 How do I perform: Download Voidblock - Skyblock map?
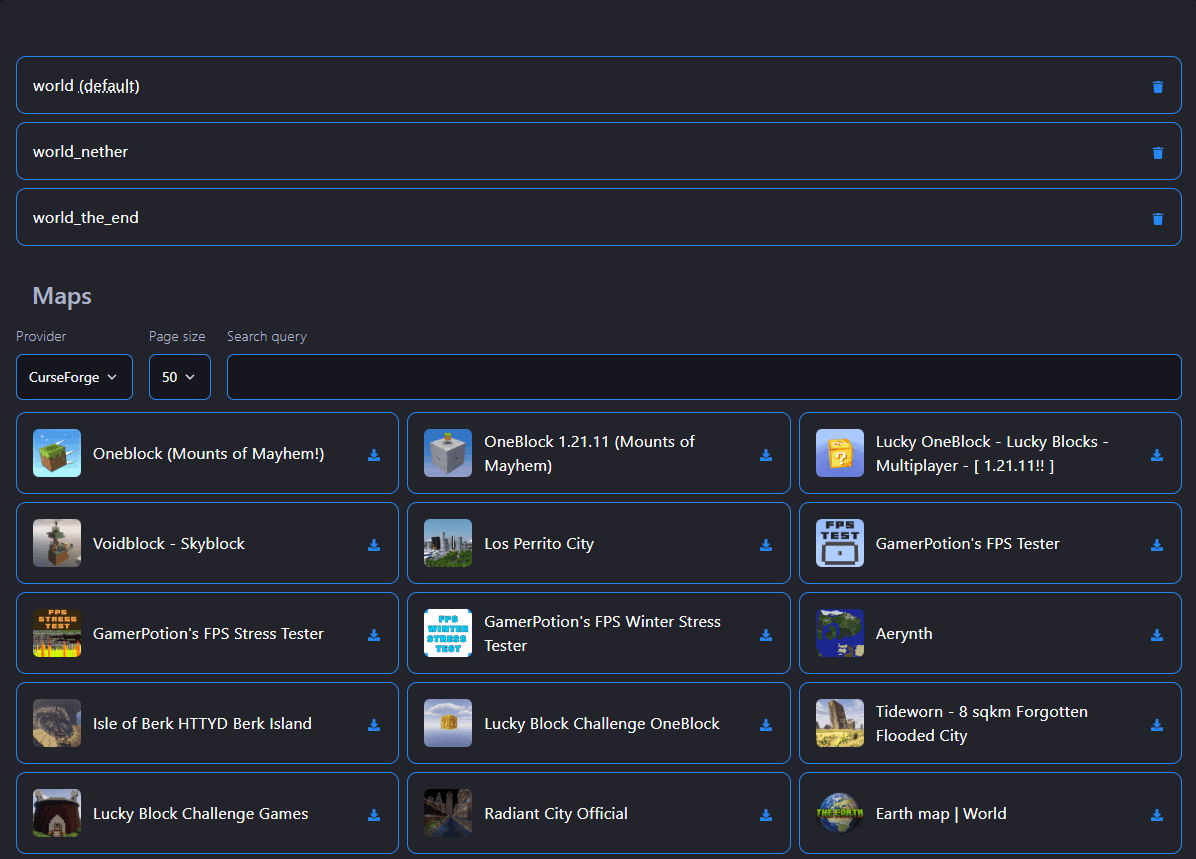[x=374, y=545]
